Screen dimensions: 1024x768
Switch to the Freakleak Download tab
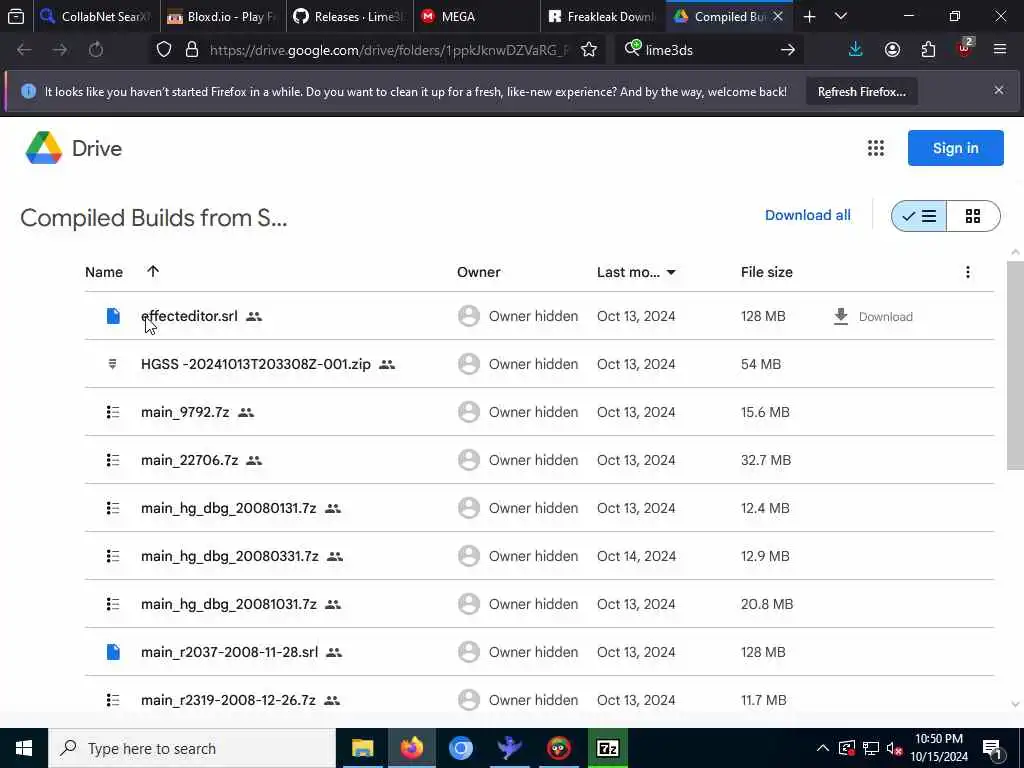coord(602,16)
